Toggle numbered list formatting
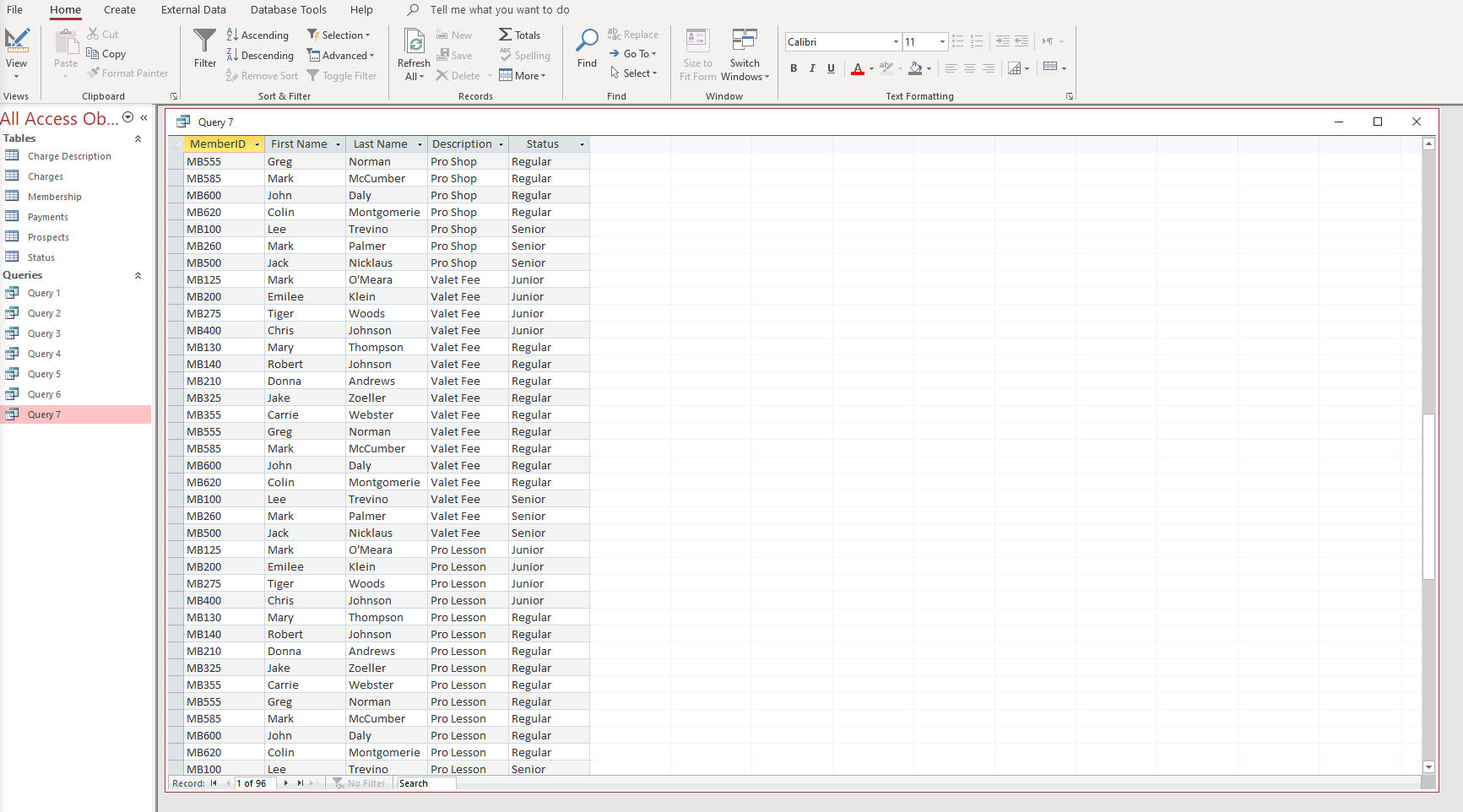1463x812 pixels. click(x=977, y=41)
